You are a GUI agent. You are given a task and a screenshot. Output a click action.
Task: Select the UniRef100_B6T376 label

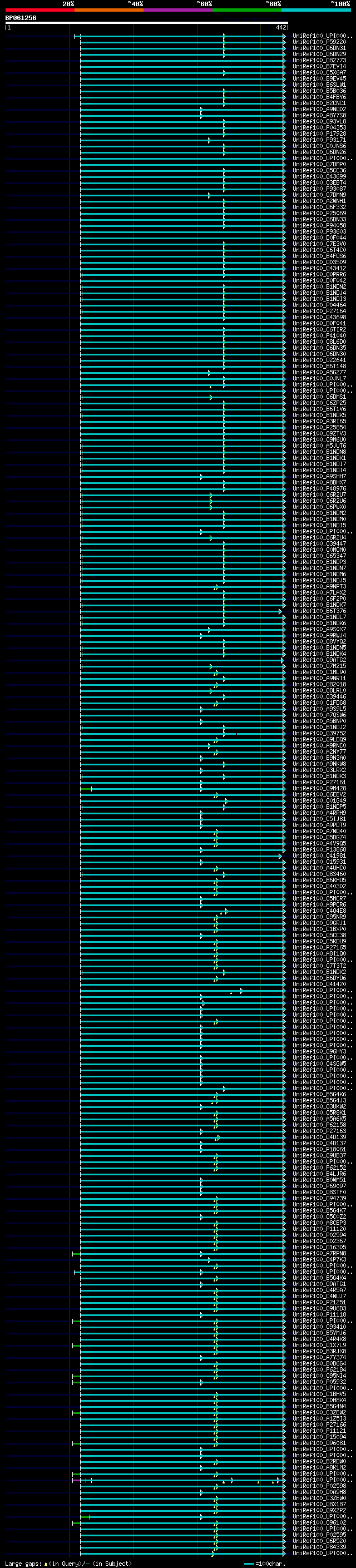click(319, 611)
